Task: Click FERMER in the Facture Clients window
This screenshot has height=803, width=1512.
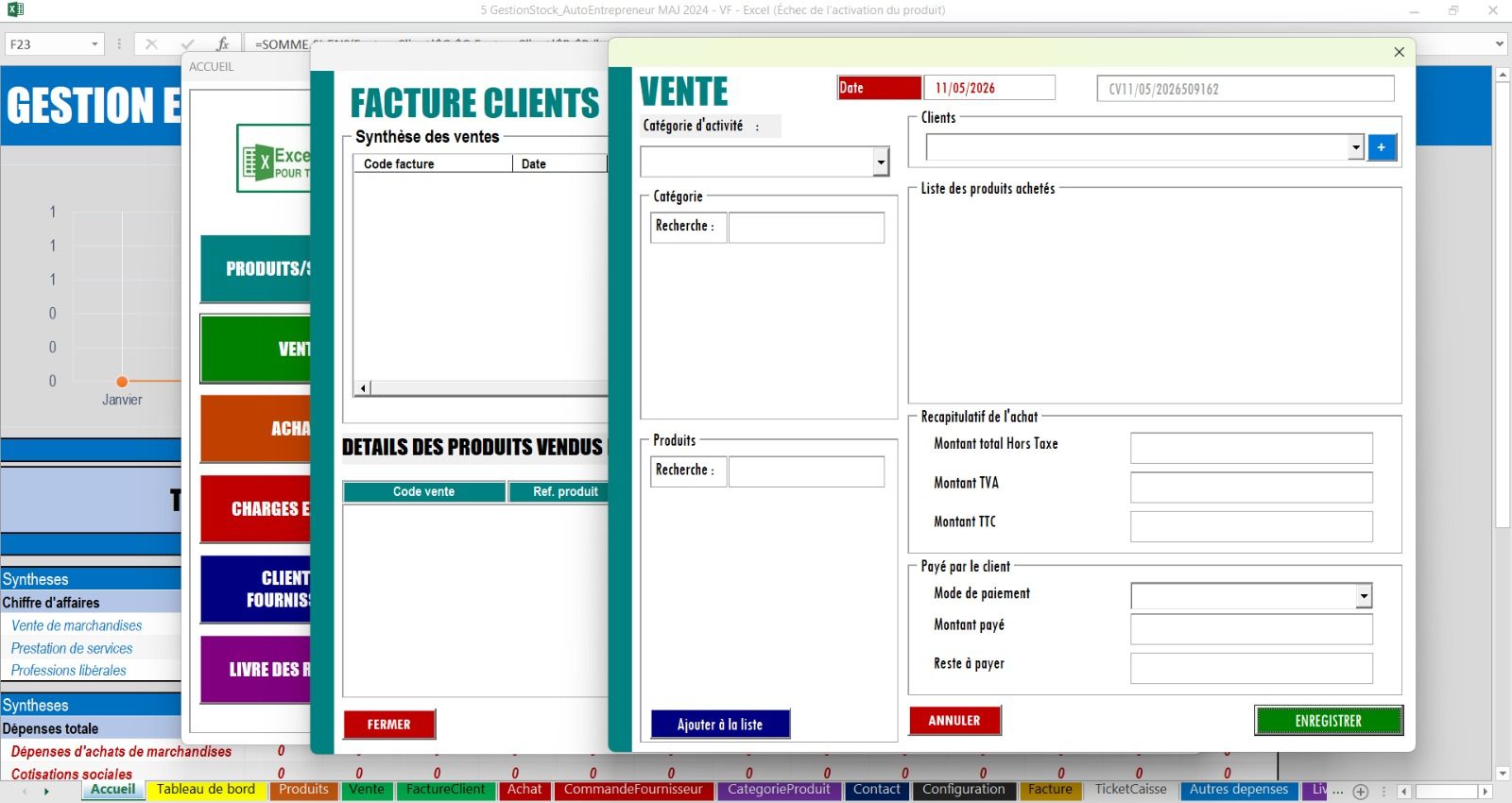Action: coord(389,725)
